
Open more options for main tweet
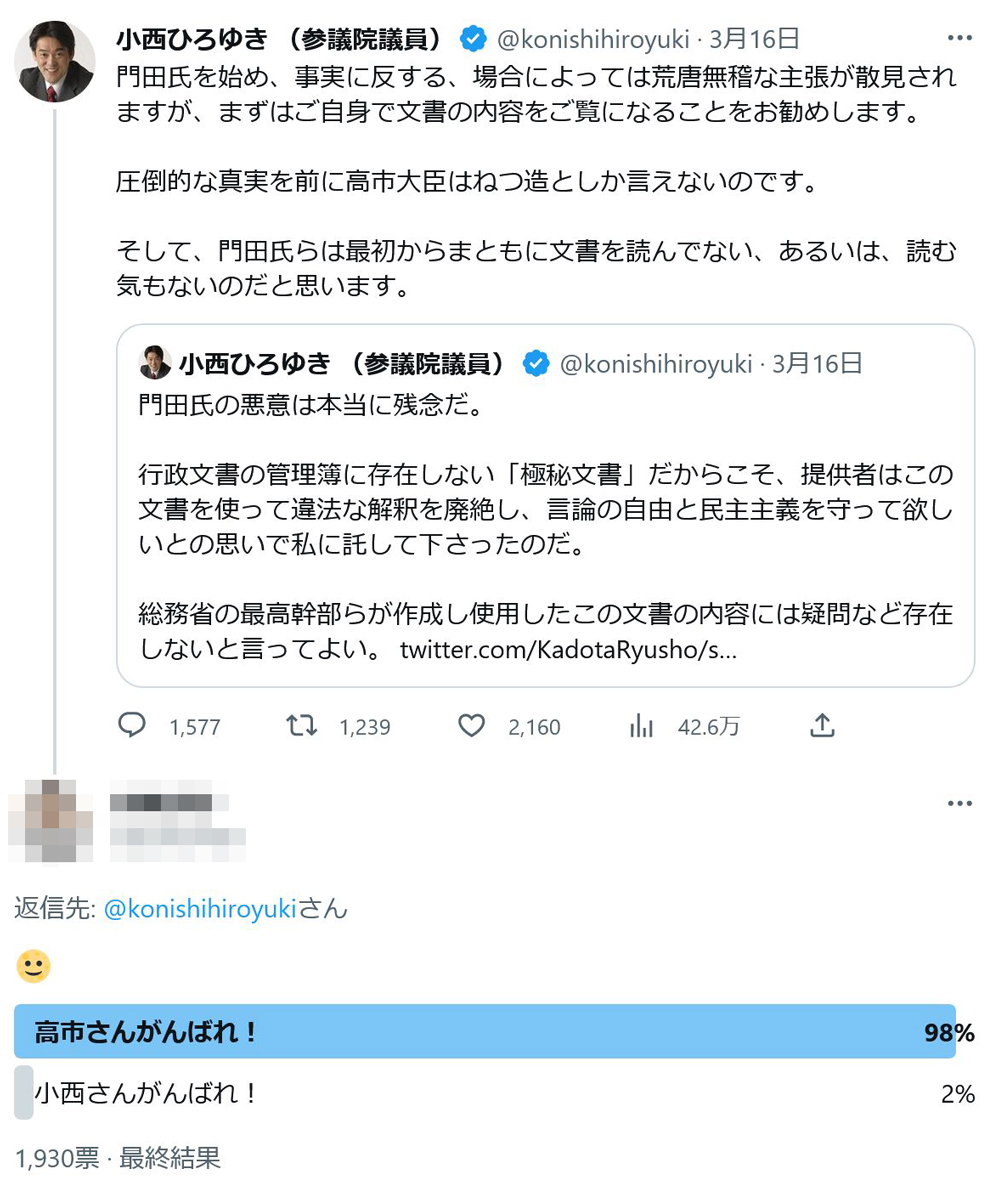[959, 39]
